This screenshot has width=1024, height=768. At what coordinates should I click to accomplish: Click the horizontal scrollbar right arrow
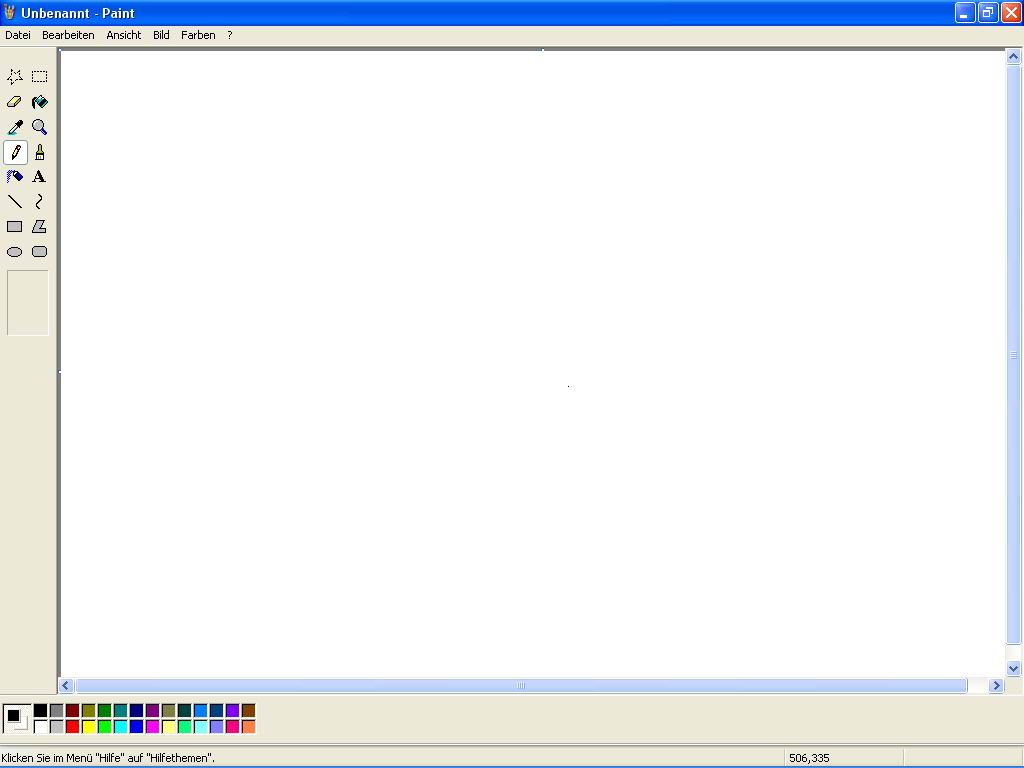pos(996,686)
